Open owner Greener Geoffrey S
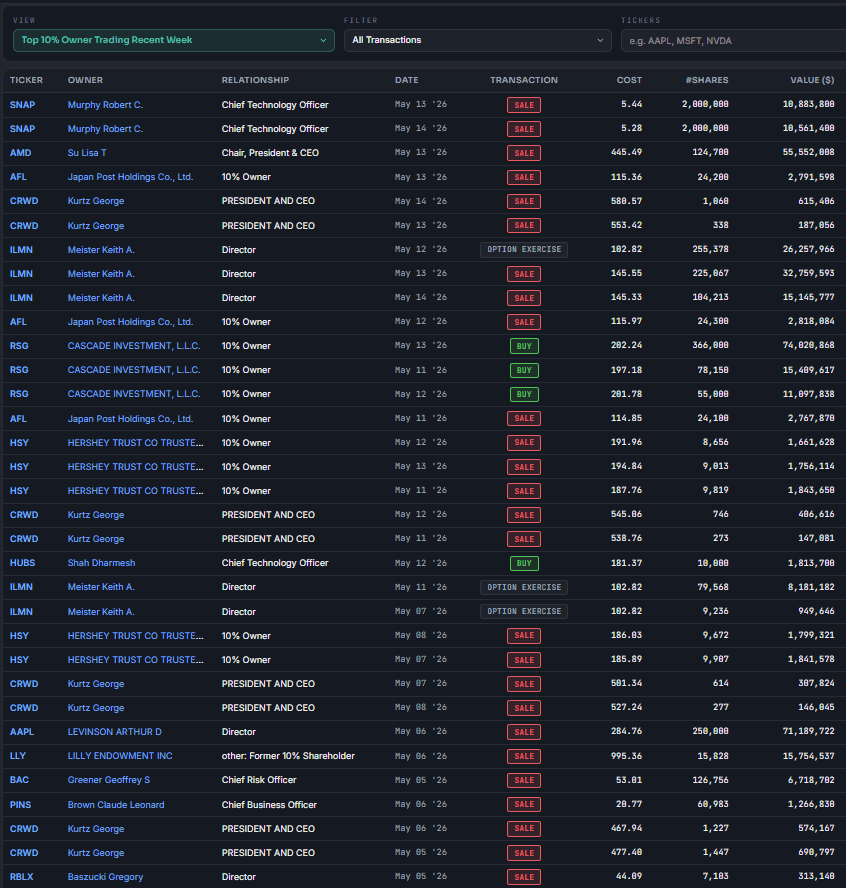Image resolution: width=846 pixels, height=888 pixels. tap(109, 780)
